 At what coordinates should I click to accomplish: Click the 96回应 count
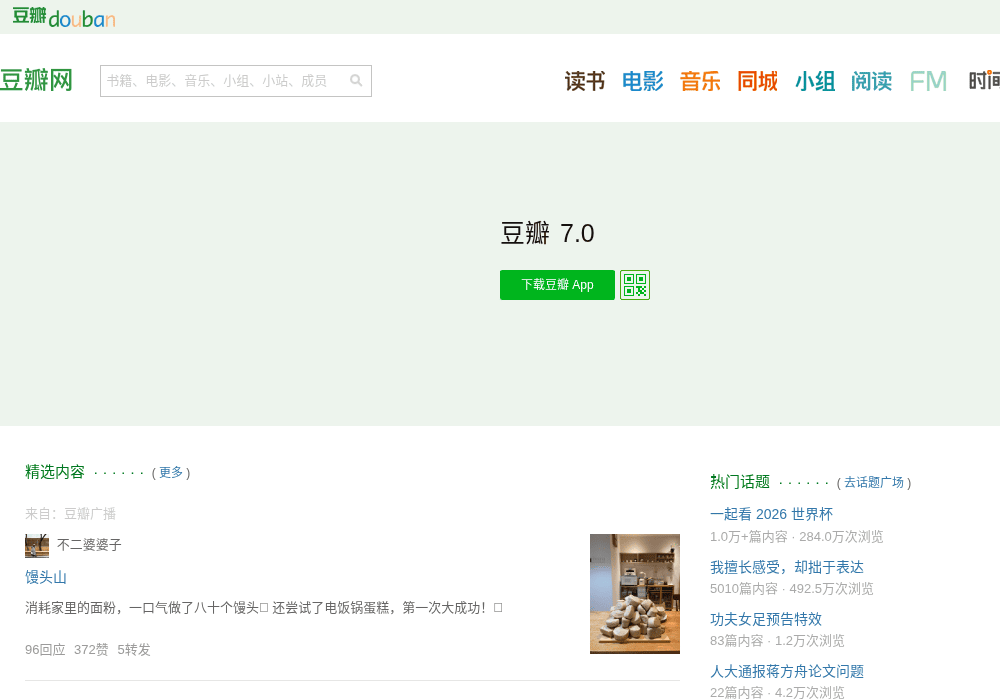pyautogui.click(x=45, y=650)
